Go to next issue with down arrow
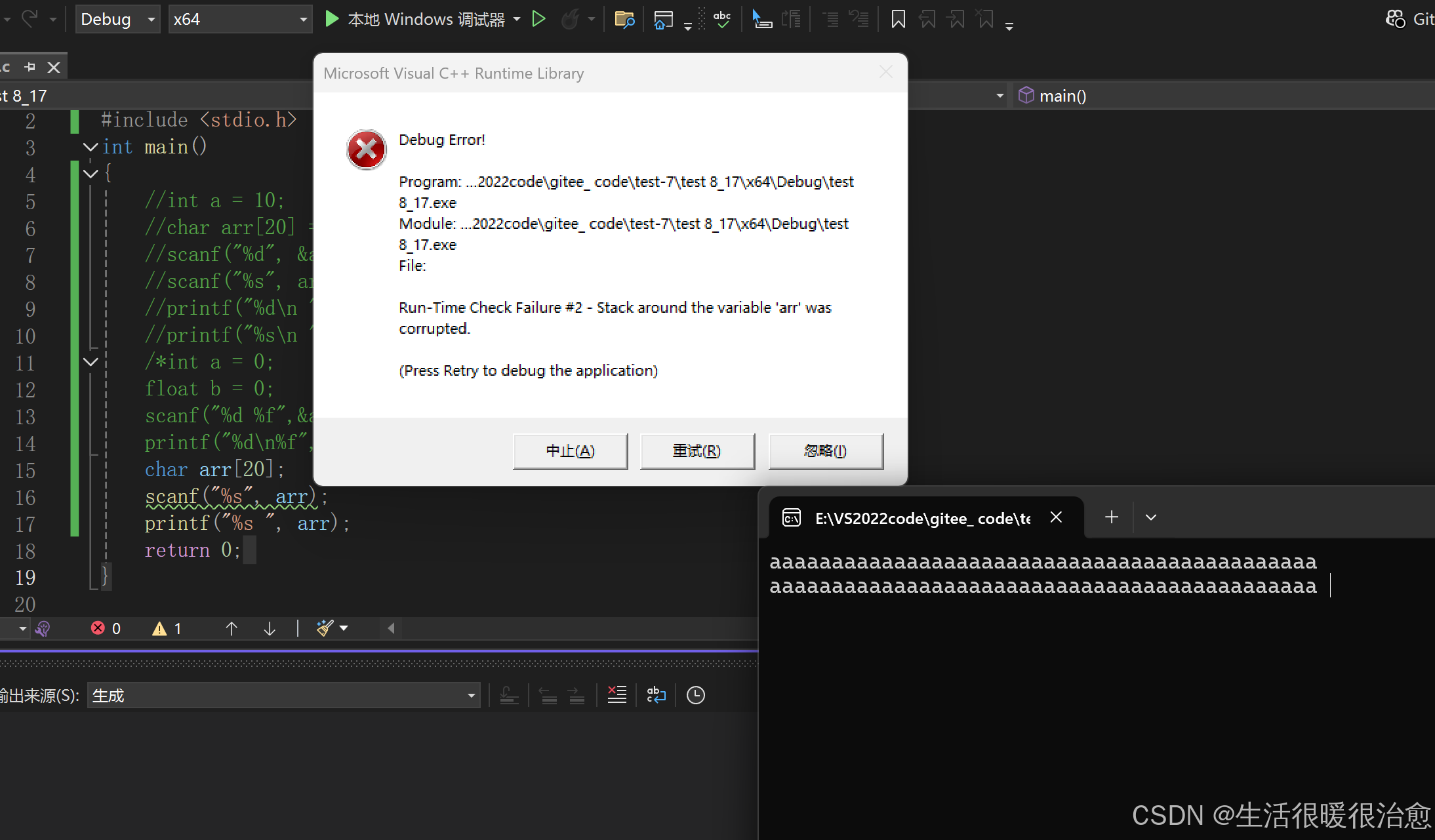 [x=270, y=628]
